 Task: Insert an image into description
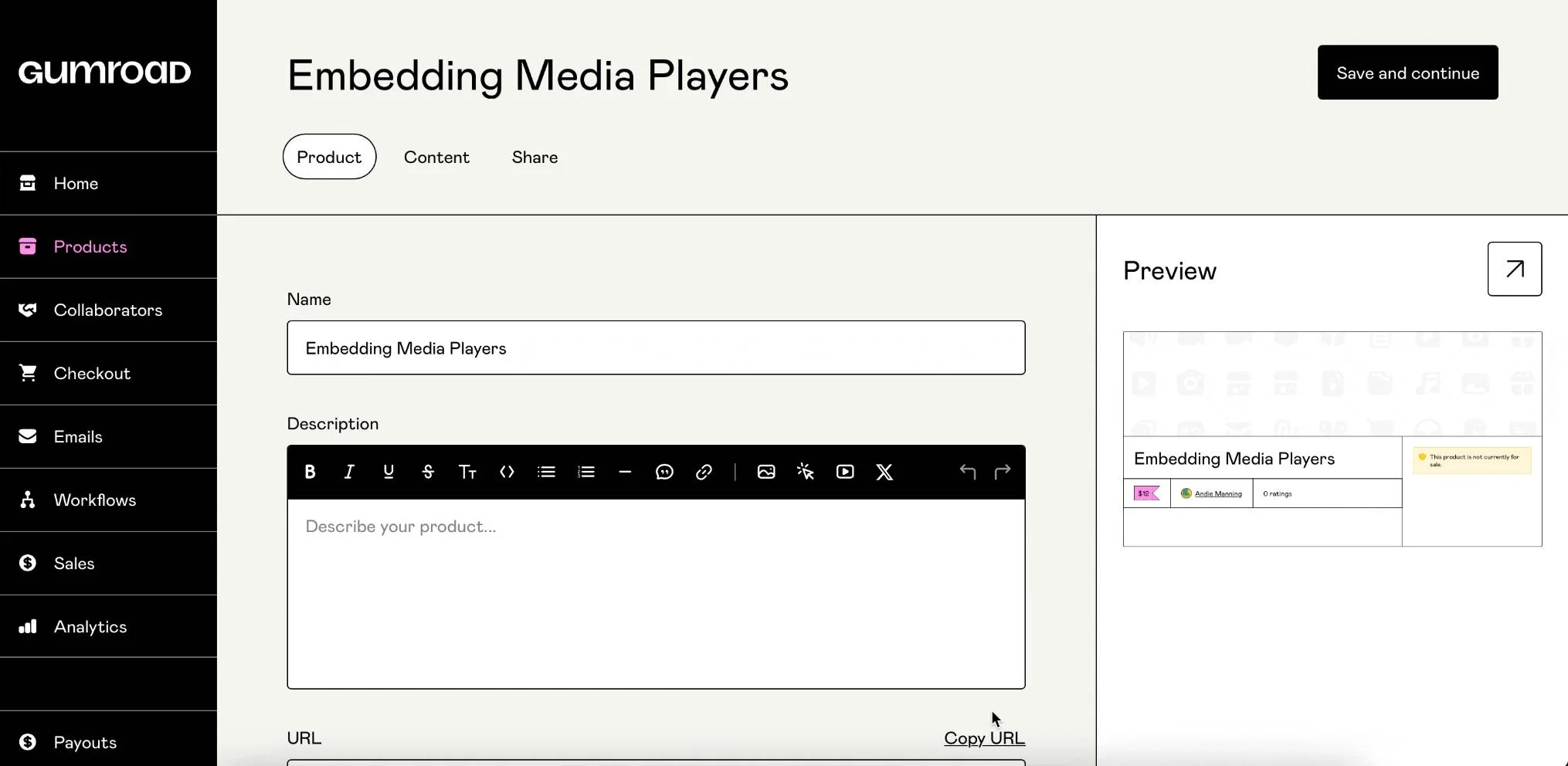[766, 472]
